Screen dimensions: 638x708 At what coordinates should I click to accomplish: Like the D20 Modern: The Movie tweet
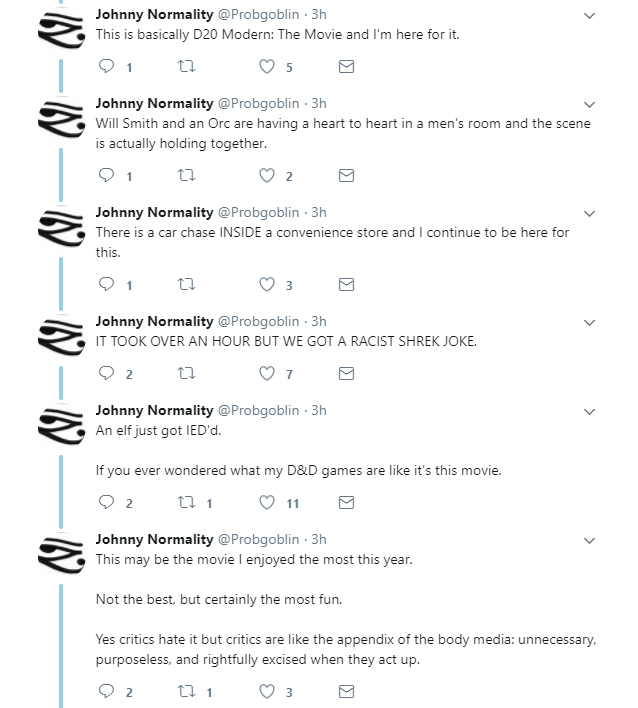click(x=267, y=66)
